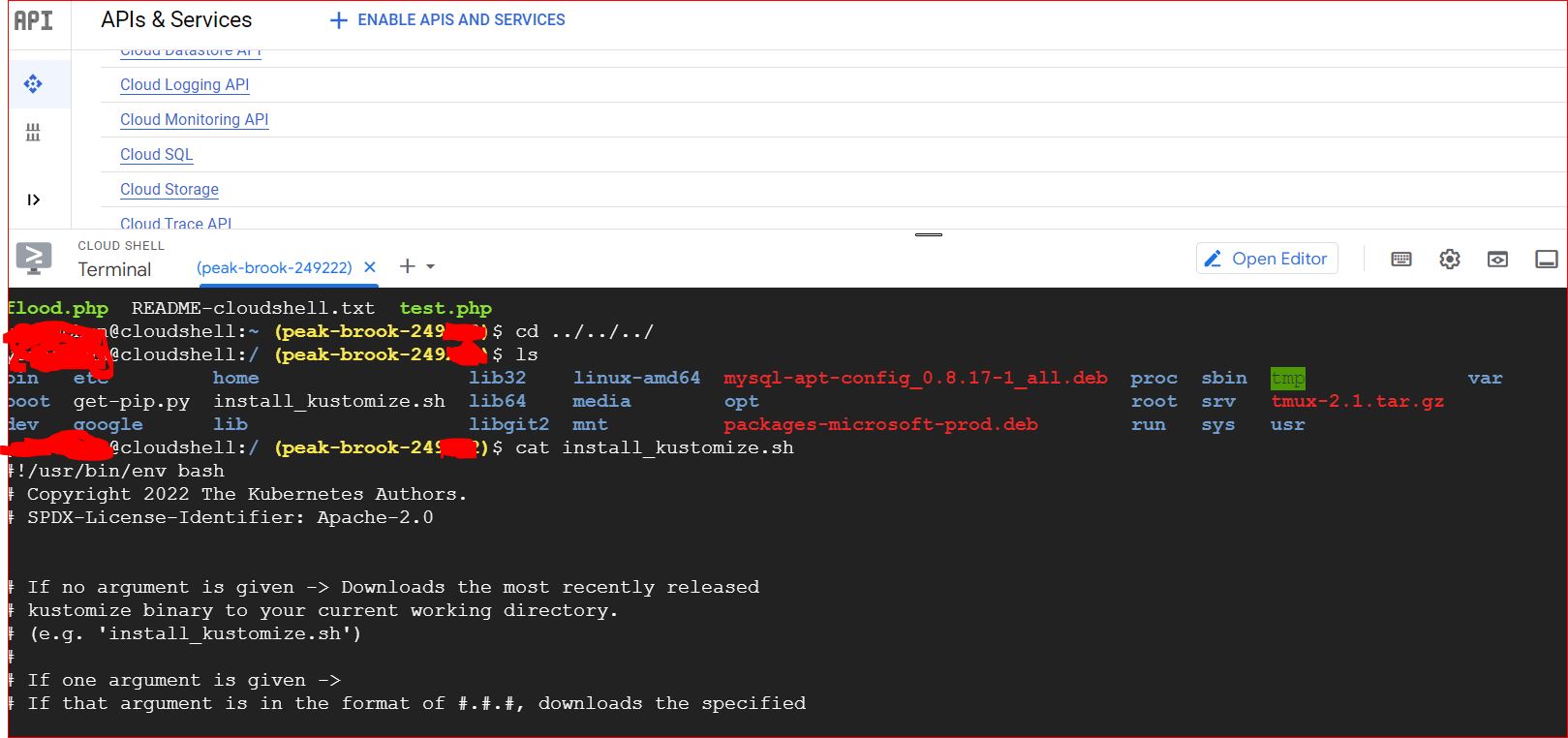Click the srv directory name
Viewport: 1568px width, 738px height.
point(1218,401)
